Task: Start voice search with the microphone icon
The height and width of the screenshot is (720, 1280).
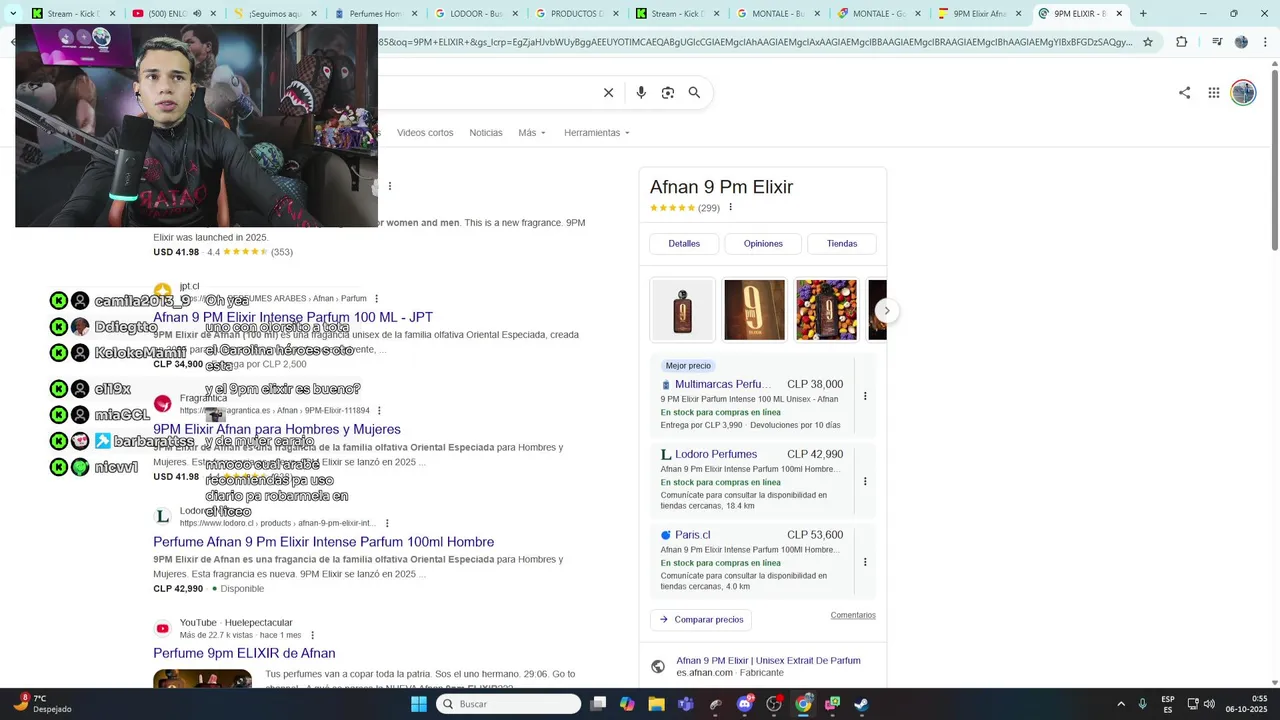Action: tap(641, 93)
